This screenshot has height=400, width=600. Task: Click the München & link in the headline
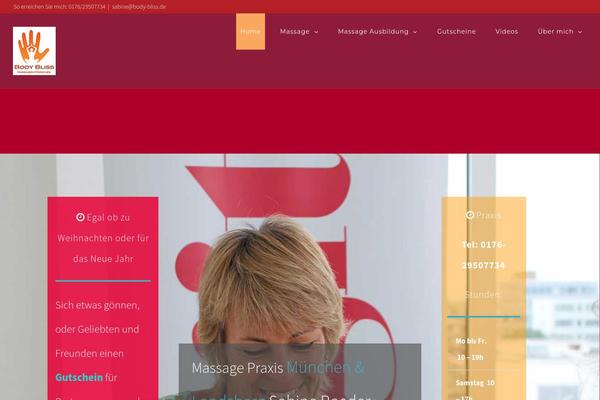point(325,367)
